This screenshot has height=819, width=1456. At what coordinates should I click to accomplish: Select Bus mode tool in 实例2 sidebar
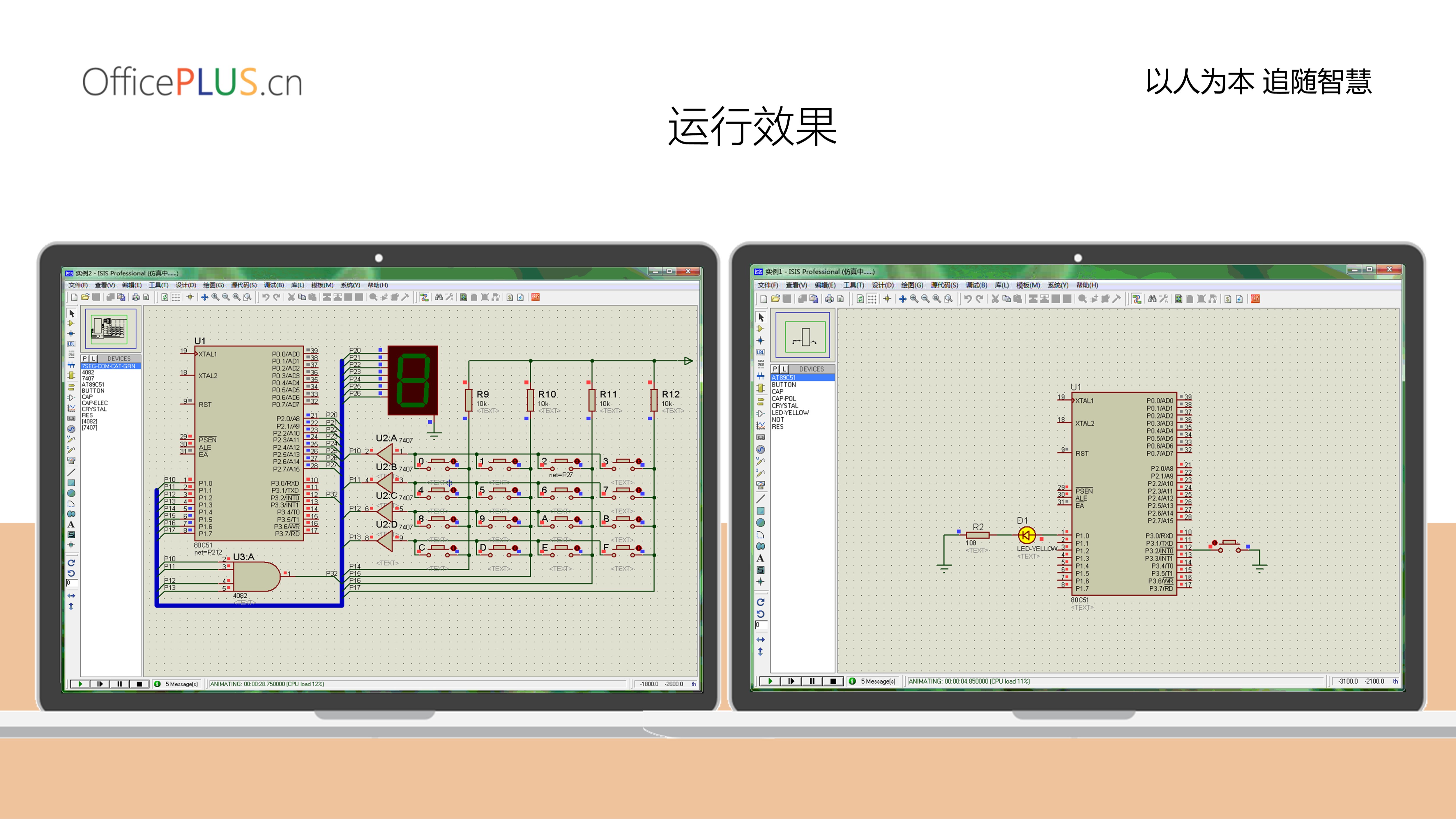tap(71, 365)
